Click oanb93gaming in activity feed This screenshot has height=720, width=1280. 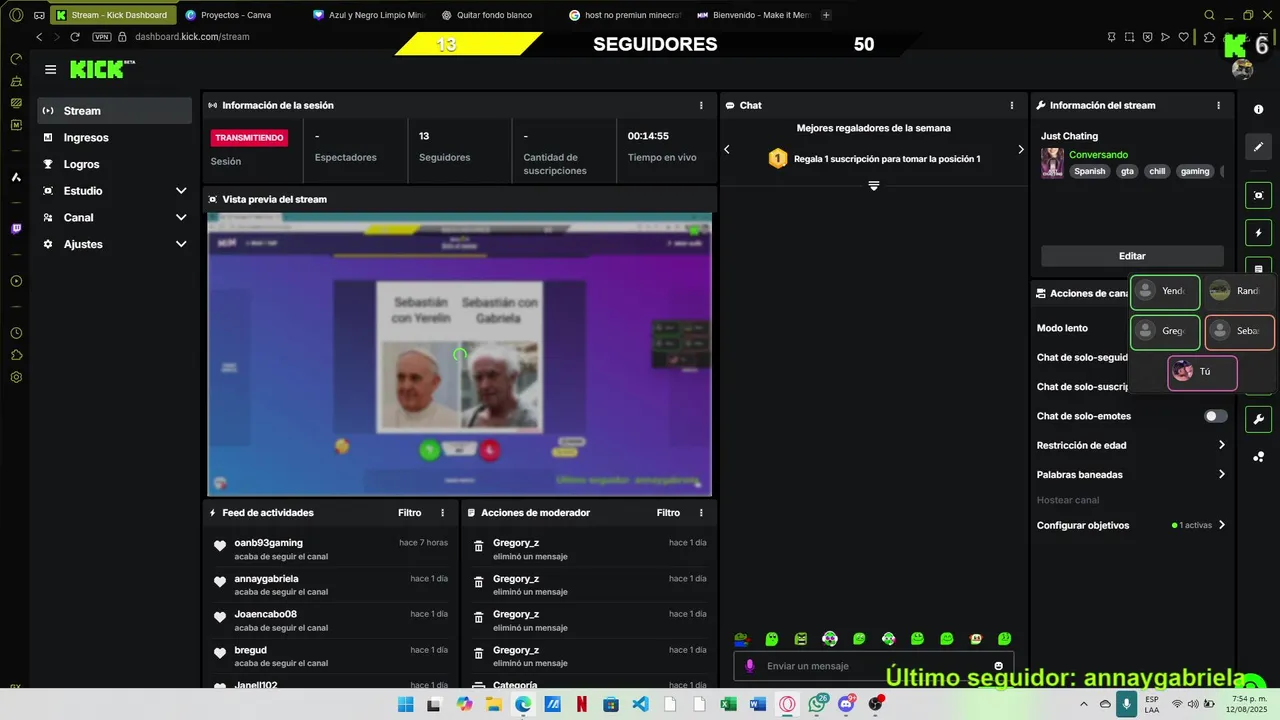(268, 543)
